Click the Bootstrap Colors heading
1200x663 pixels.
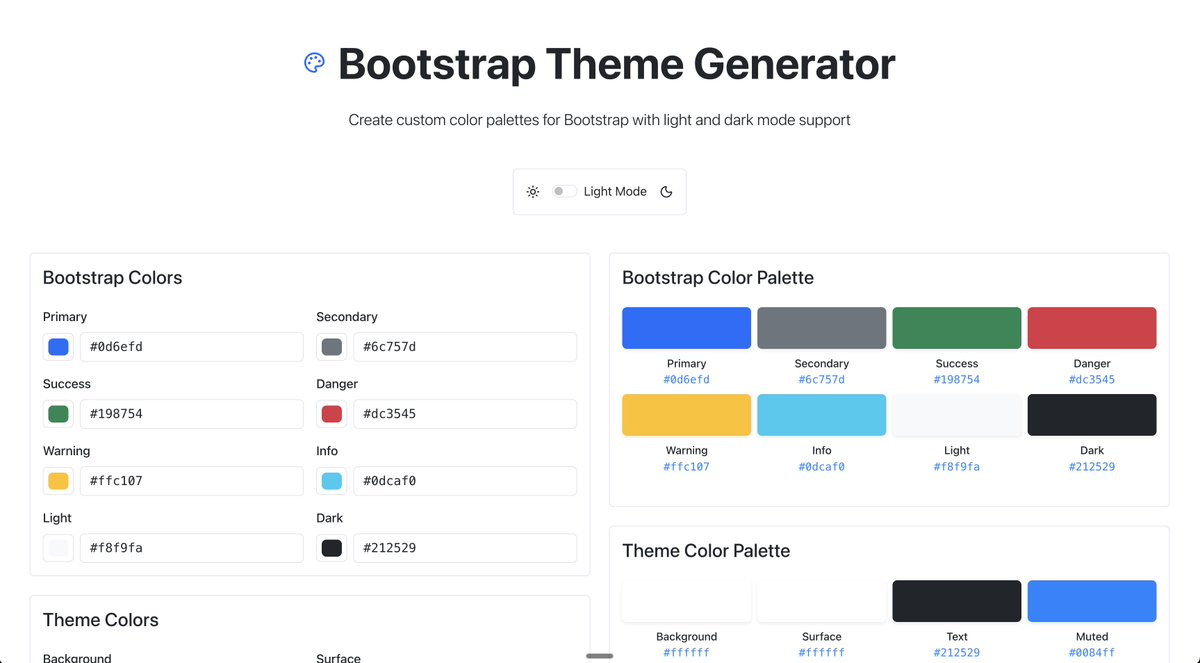click(113, 278)
